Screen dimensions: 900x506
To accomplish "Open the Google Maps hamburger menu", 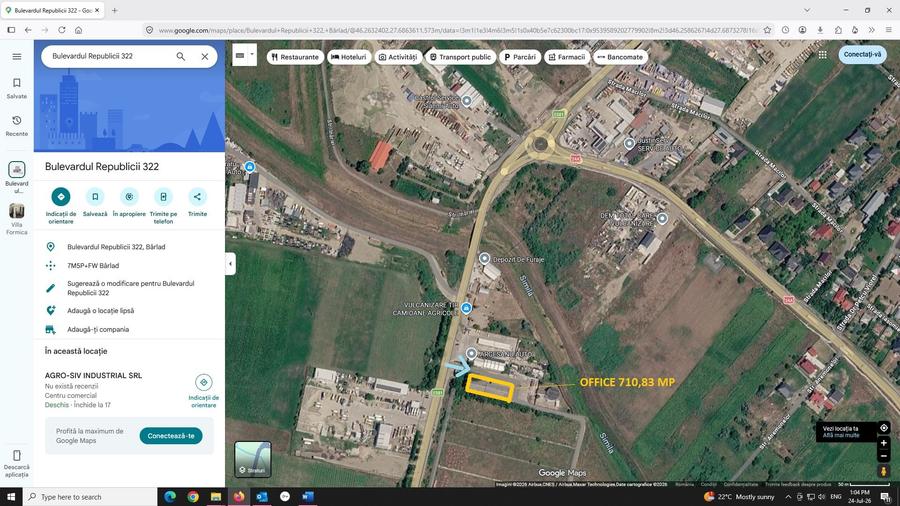I will (17, 56).
